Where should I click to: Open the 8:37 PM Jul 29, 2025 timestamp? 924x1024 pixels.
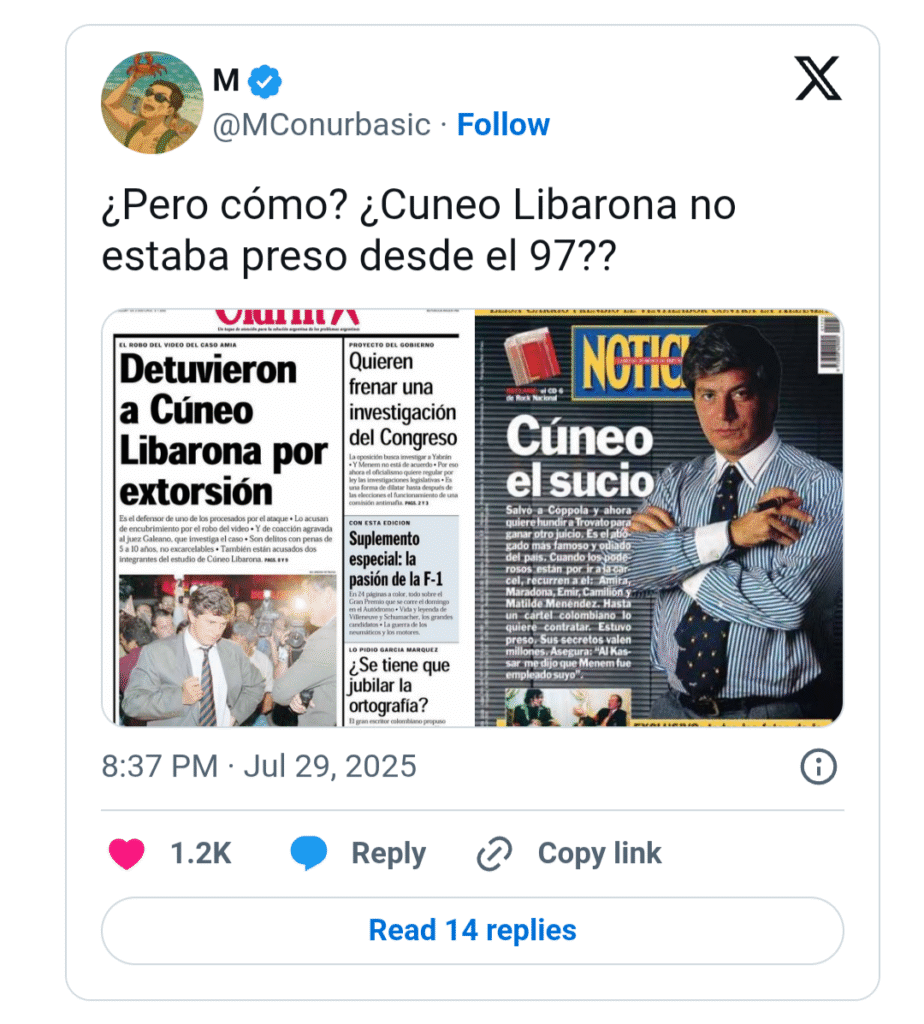pyautogui.click(x=259, y=766)
